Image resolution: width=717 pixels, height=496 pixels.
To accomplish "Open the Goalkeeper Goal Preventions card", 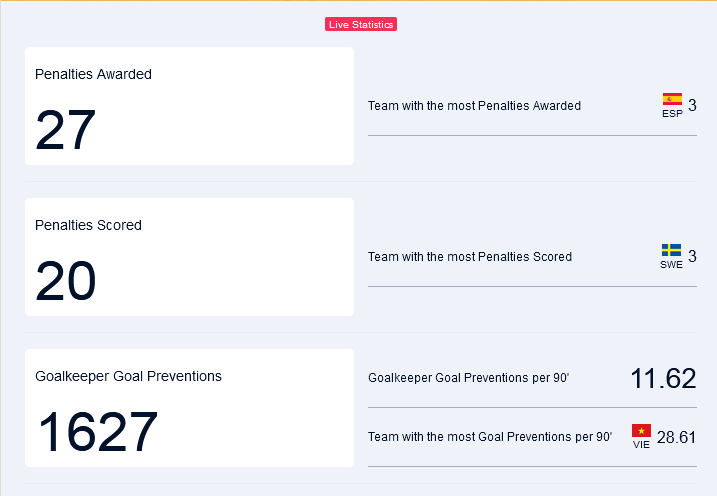I will pyautogui.click(x=189, y=408).
